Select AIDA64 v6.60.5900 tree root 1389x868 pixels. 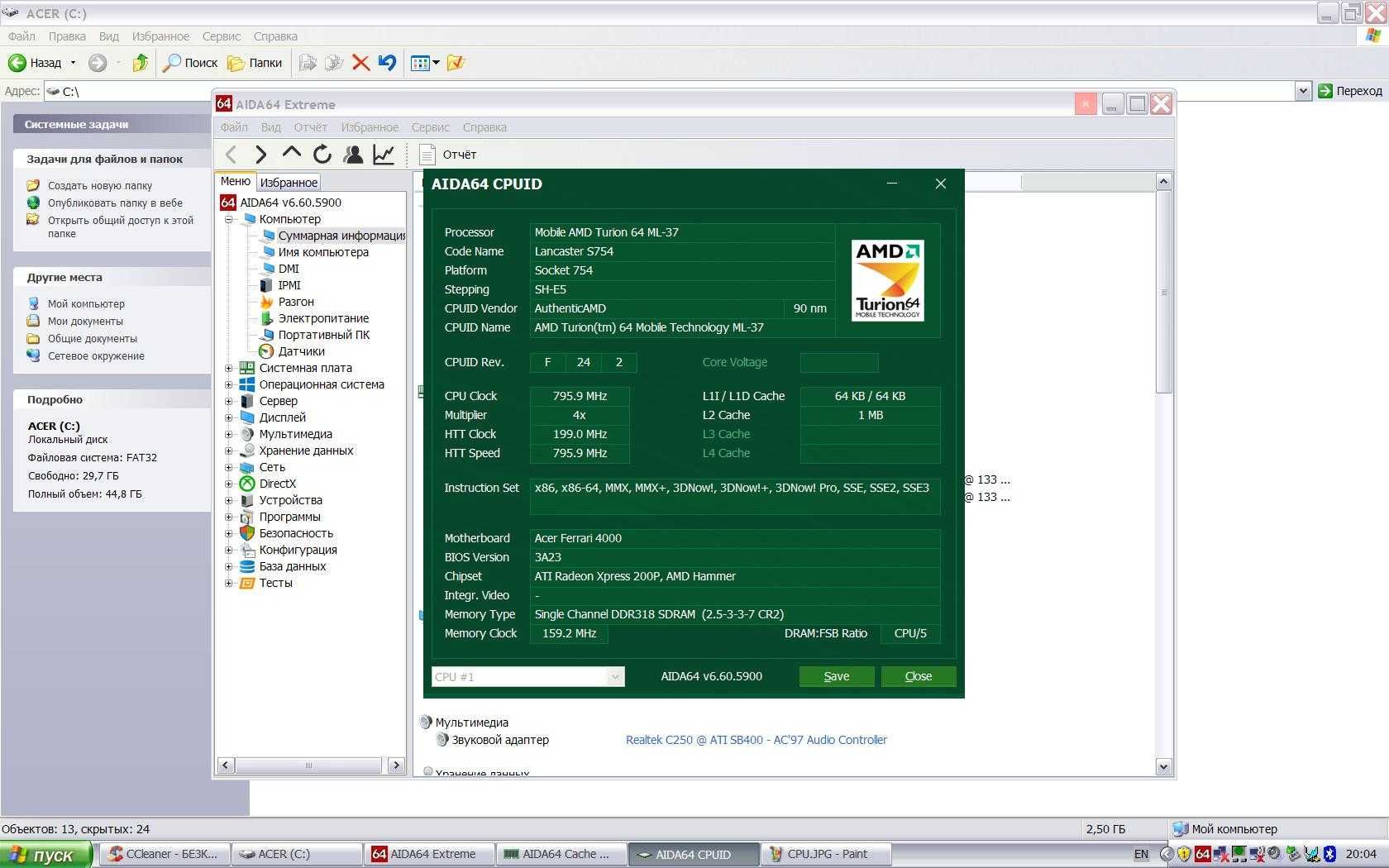[x=289, y=203]
